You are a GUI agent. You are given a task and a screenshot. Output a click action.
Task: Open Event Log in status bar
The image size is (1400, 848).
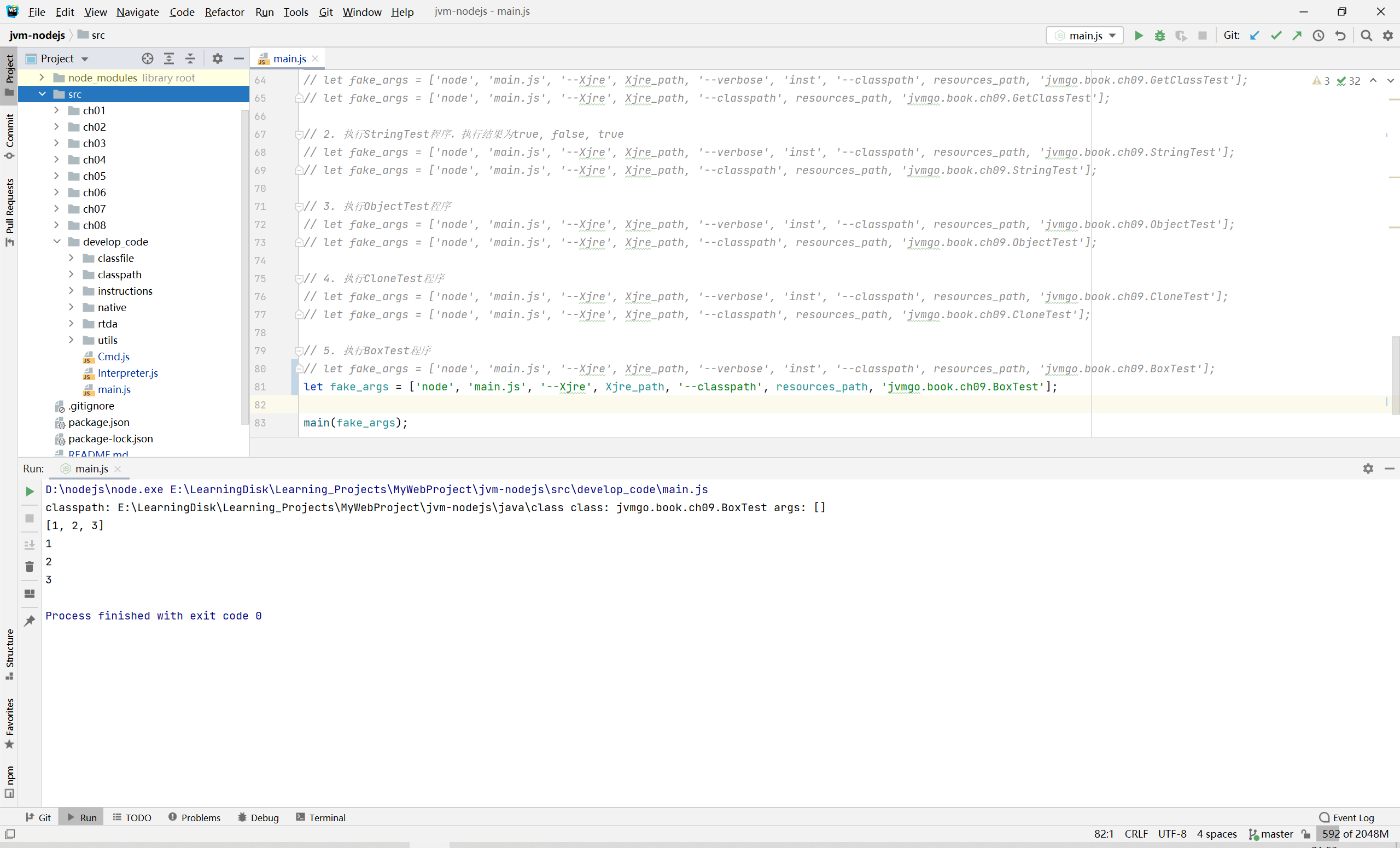click(x=1346, y=817)
